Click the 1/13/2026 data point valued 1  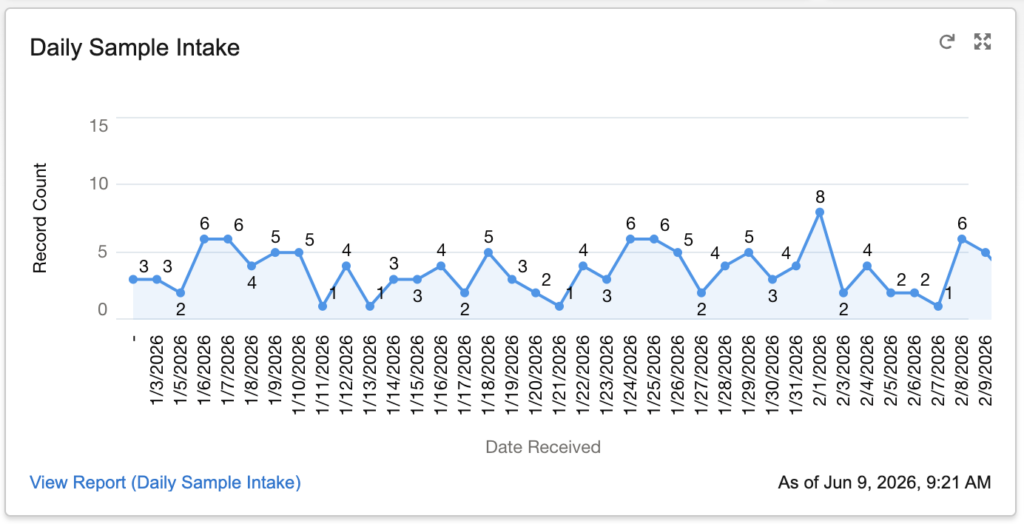pyautogui.click(x=370, y=306)
